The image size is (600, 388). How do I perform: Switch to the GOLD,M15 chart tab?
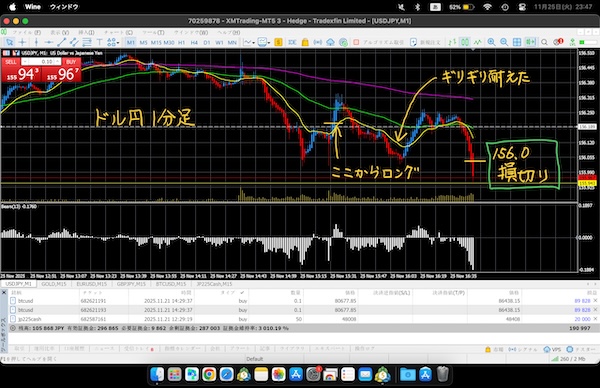click(x=54, y=284)
